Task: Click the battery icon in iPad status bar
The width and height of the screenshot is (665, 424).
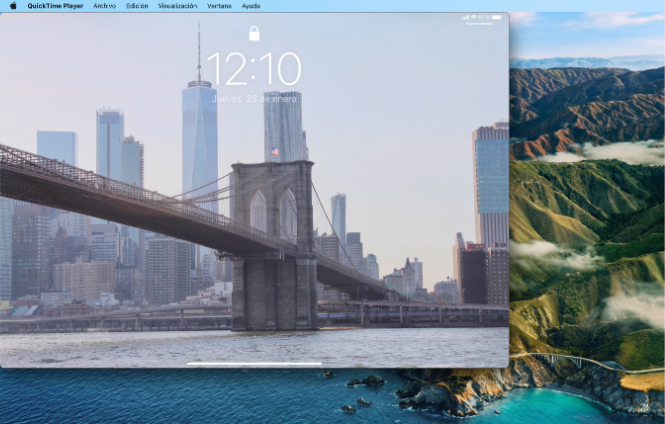Action: 496,17
